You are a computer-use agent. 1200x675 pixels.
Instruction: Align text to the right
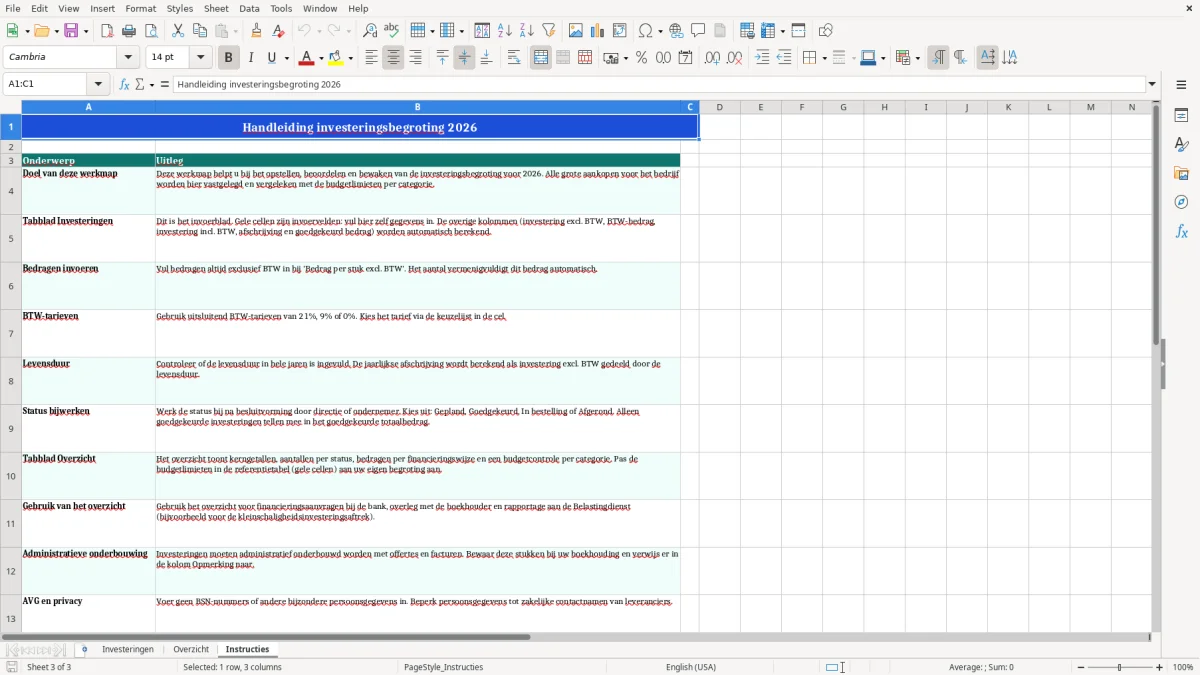pos(415,58)
